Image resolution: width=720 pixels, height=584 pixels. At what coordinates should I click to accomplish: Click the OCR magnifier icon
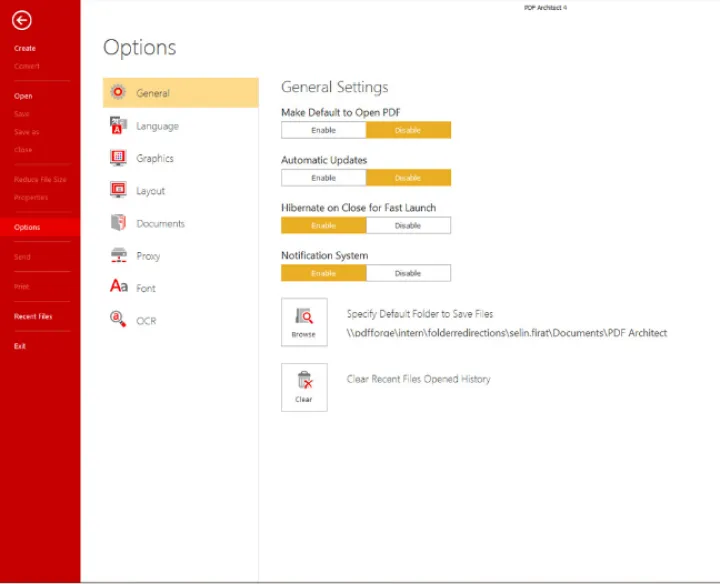pyautogui.click(x=118, y=319)
